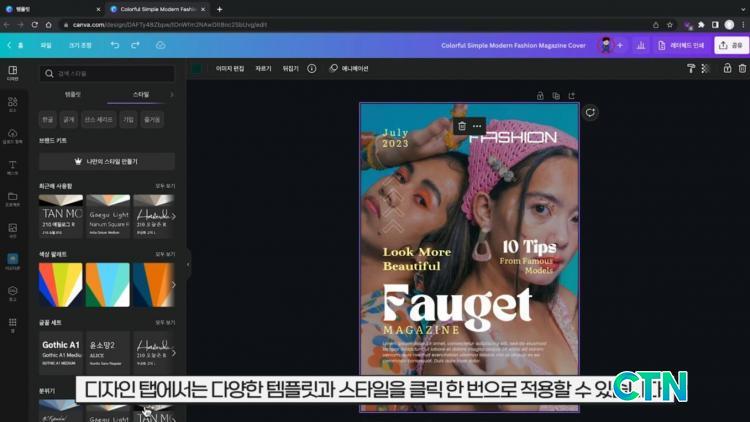Apply the first rainbow color palette

coord(60,285)
